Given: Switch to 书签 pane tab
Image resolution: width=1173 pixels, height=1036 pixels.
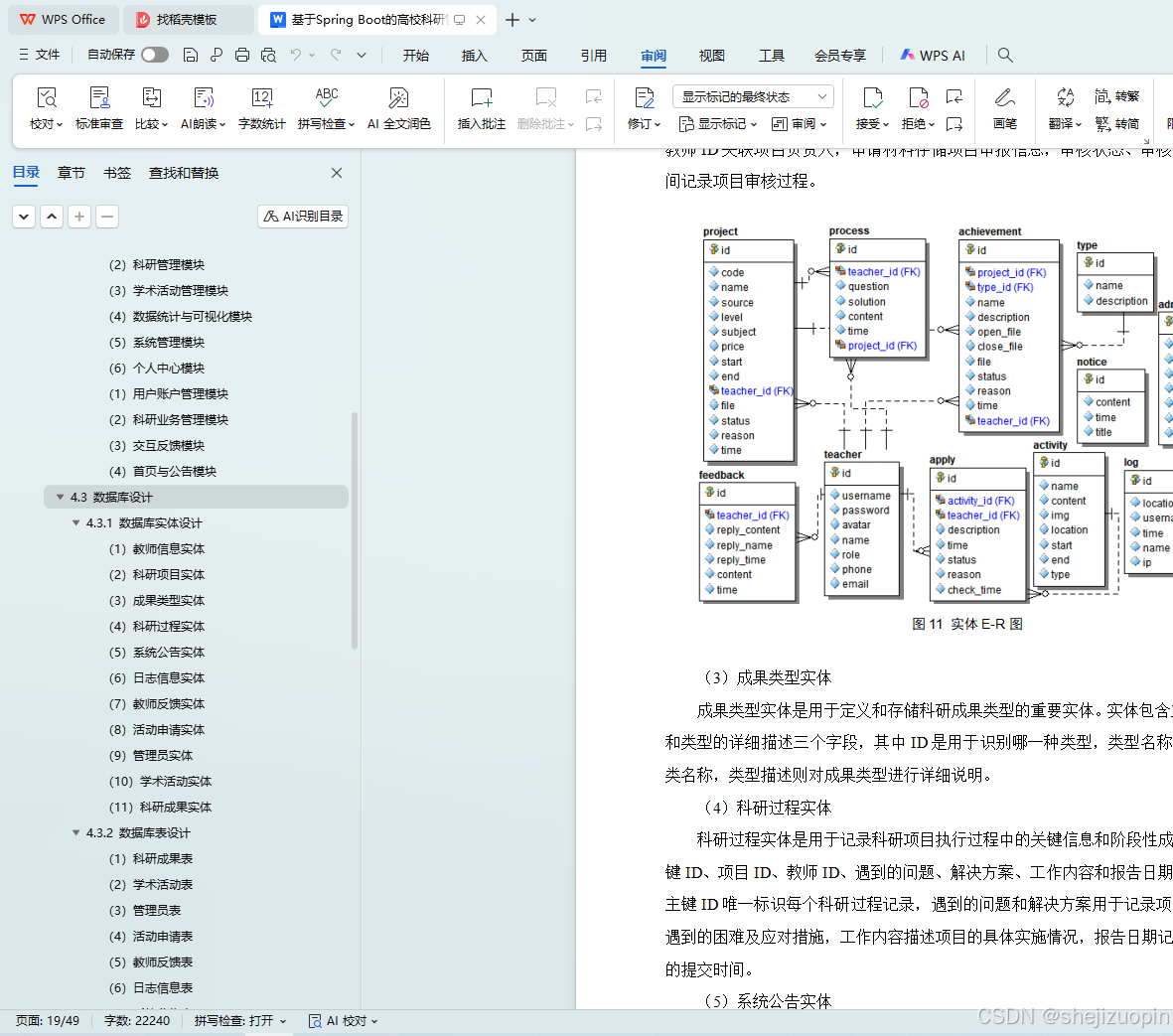Looking at the screenshot, I should [x=116, y=173].
